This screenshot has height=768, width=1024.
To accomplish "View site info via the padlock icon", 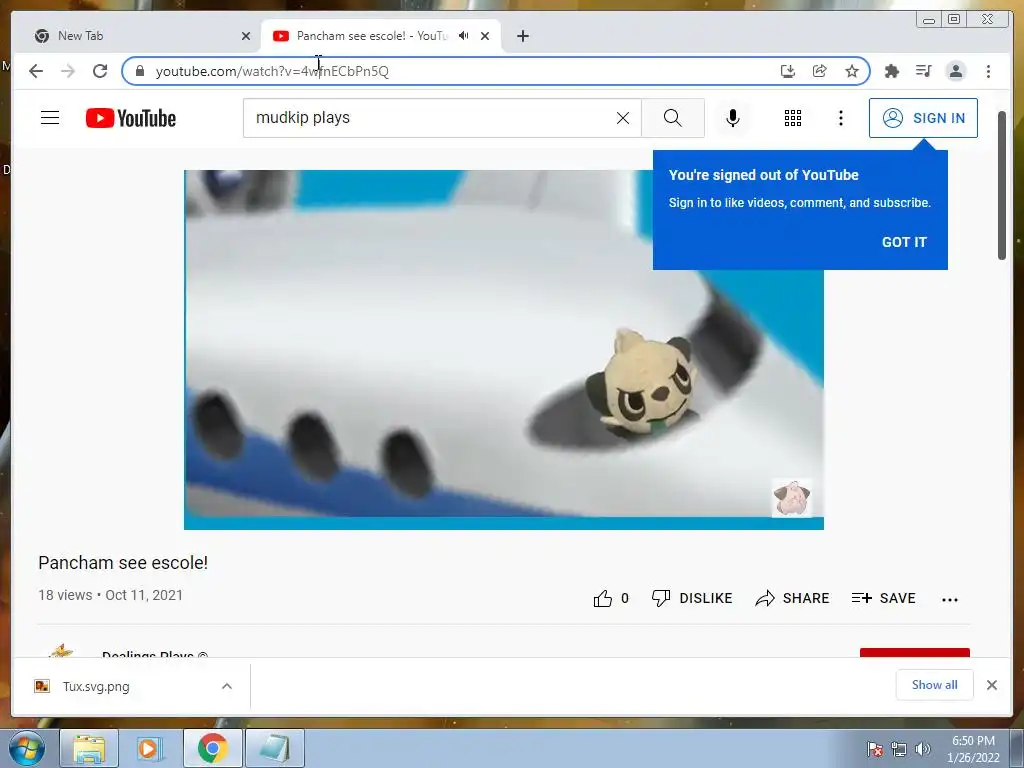I will [x=140, y=71].
